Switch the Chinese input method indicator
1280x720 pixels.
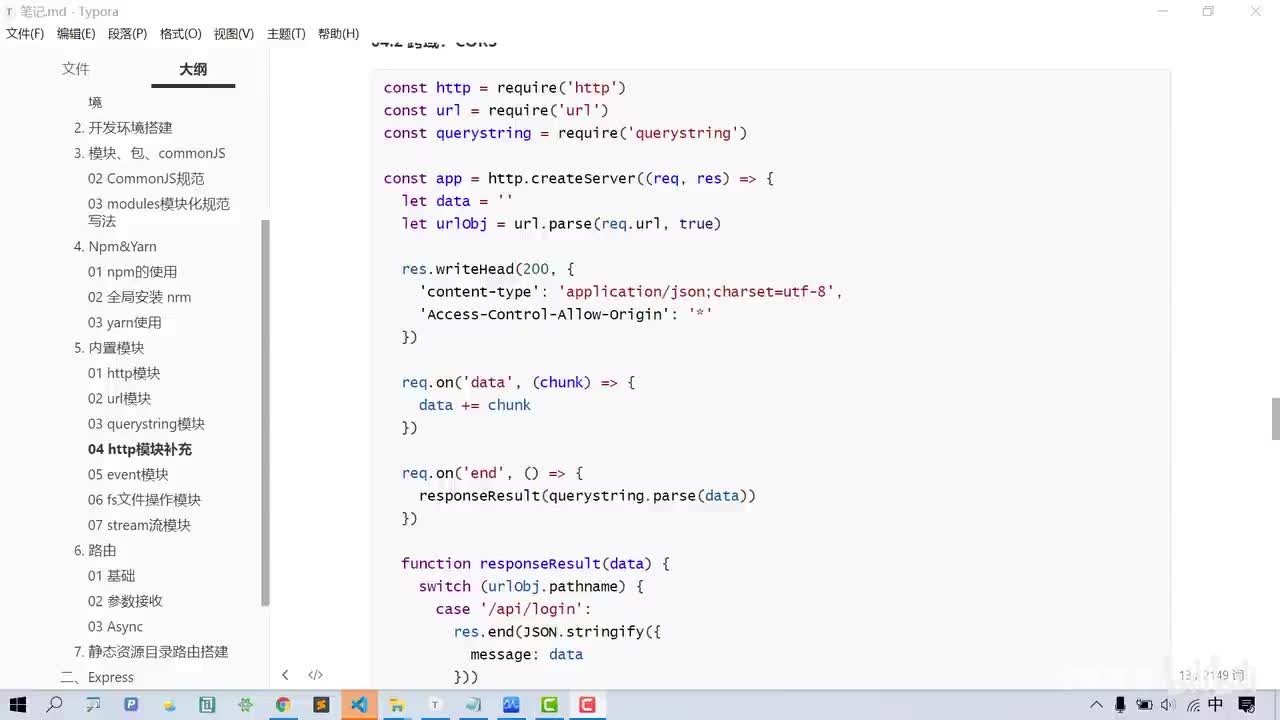pyautogui.click(x=1216, y=705)
